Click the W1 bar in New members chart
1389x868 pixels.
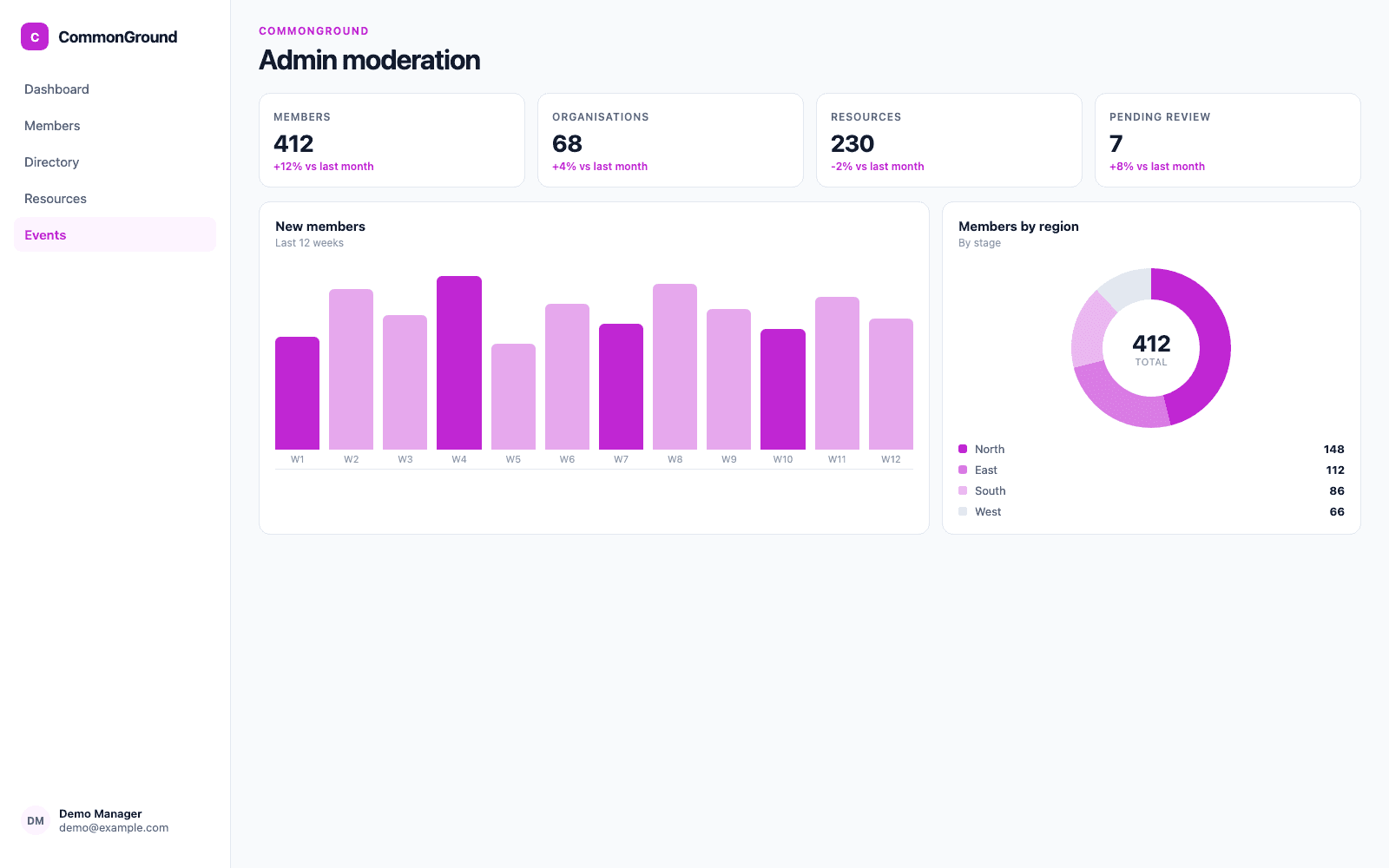297,393
